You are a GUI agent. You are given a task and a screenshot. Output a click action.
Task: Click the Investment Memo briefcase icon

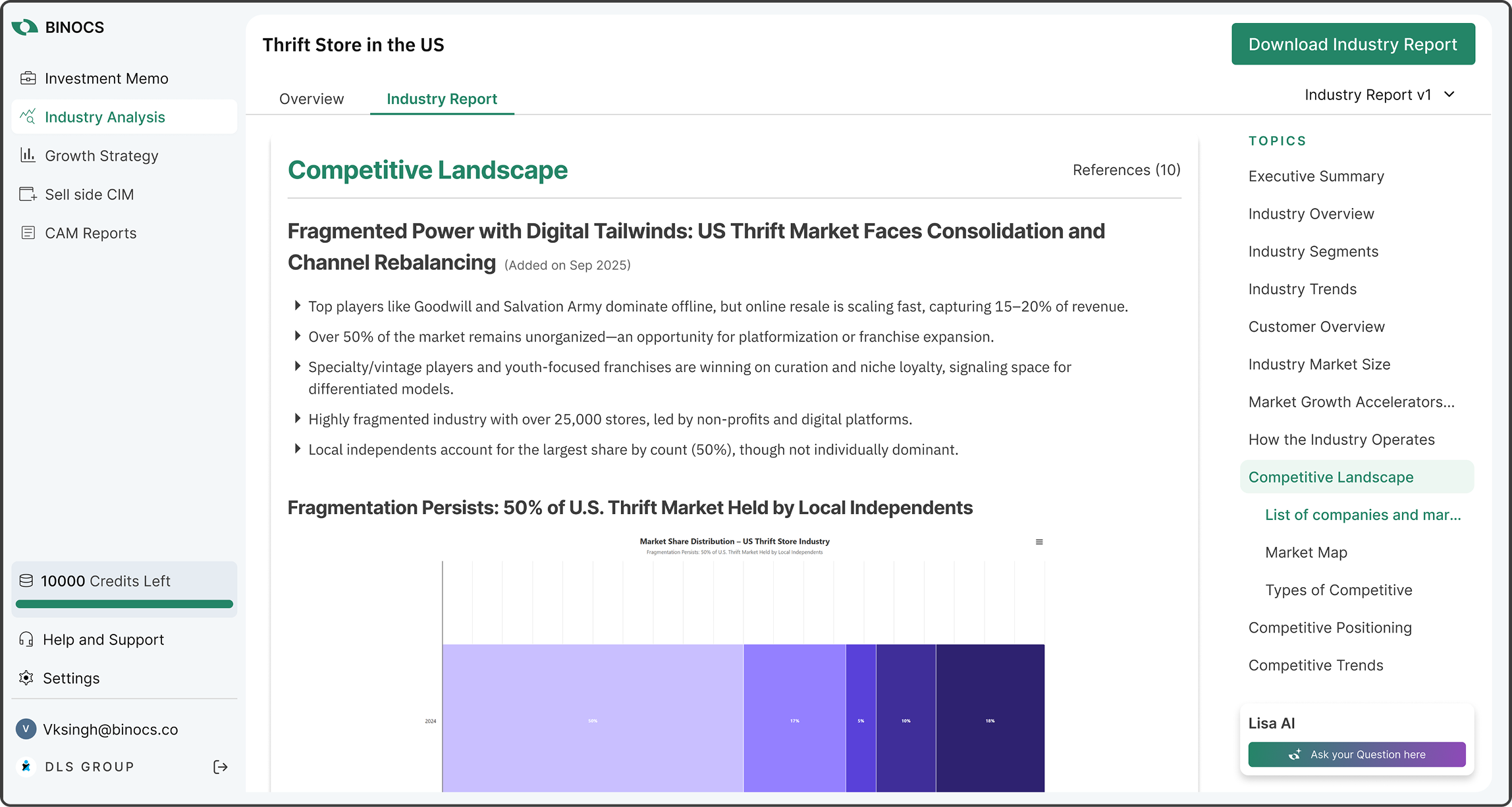coord(28,78)
